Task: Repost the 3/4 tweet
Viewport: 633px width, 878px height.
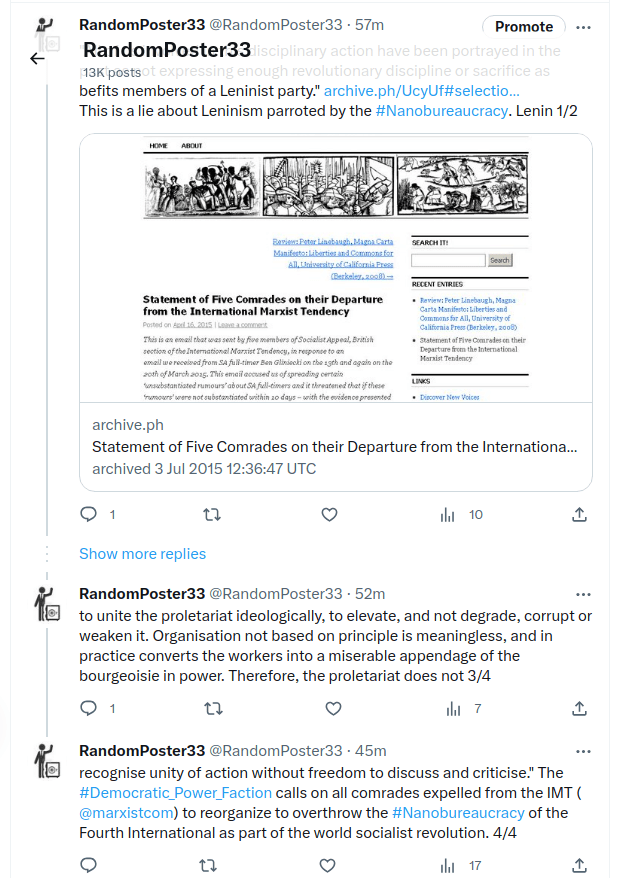Action: point(213,708)
